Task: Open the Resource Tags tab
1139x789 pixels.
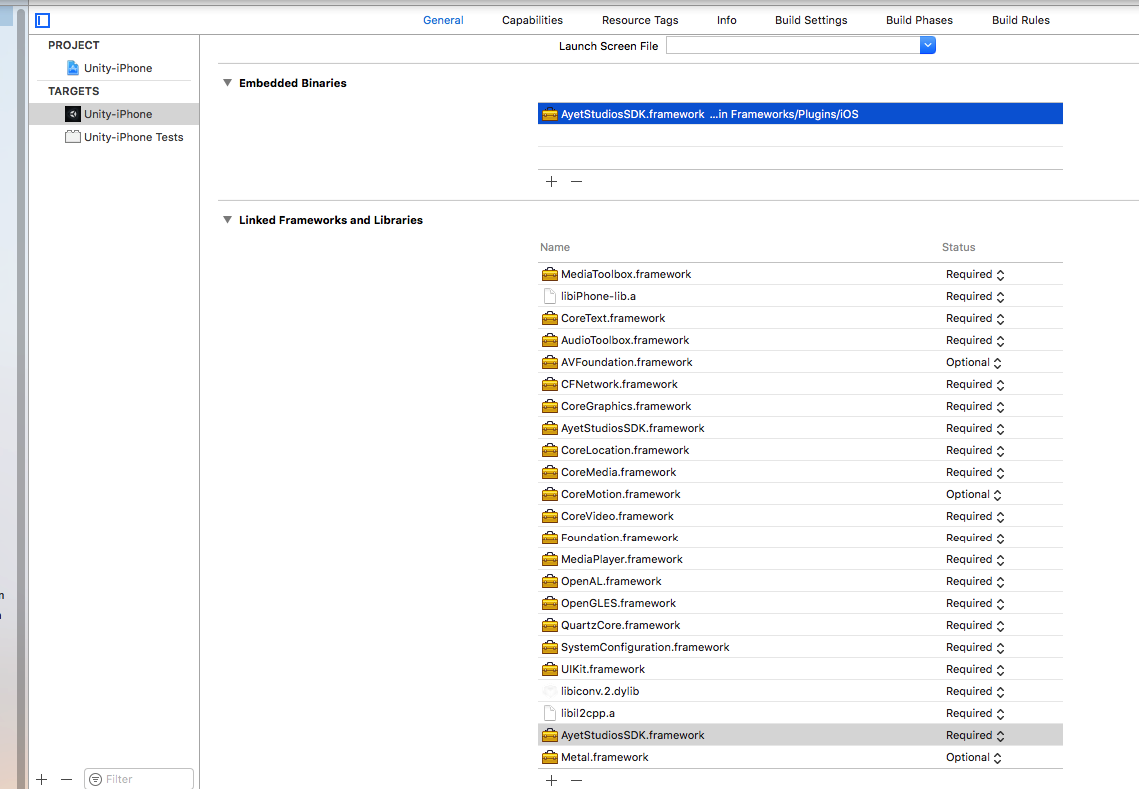Action: pyautogui.click(x=640, y=20)
